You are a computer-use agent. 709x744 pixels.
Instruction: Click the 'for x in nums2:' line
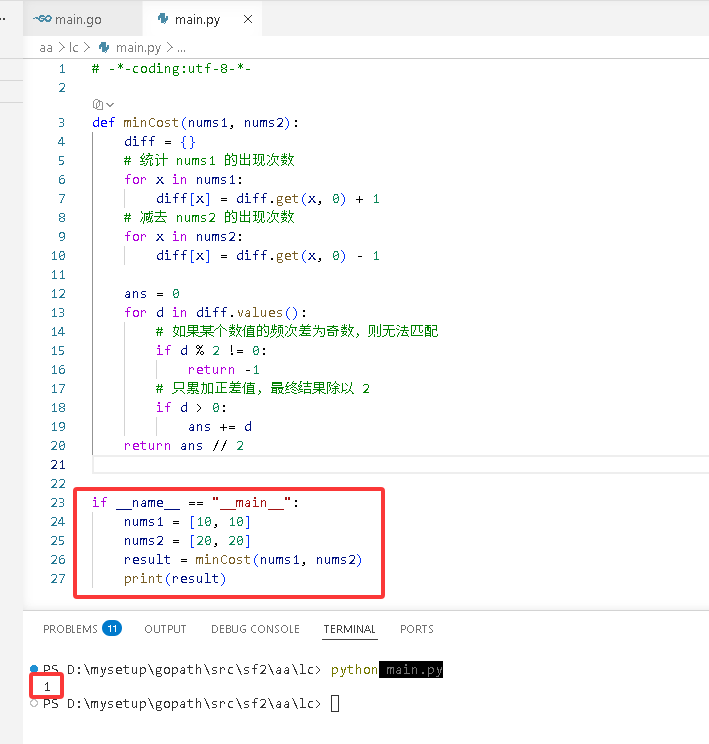(183, 237)
